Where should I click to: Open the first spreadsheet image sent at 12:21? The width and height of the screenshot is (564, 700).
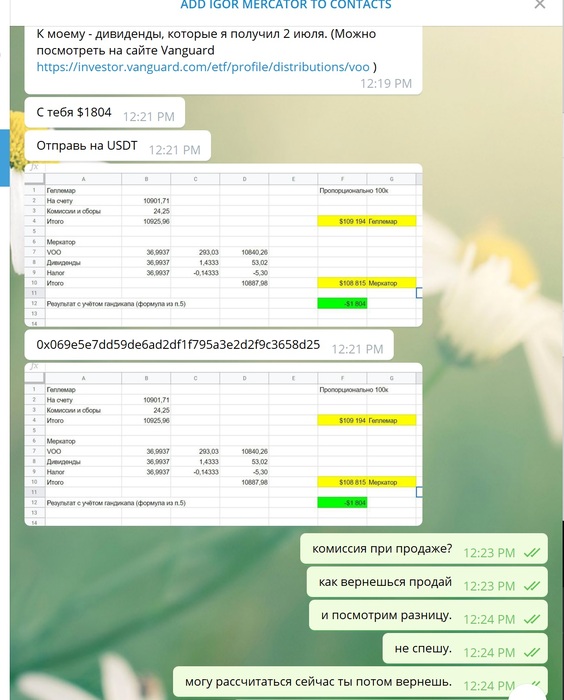tap(223, 245)
